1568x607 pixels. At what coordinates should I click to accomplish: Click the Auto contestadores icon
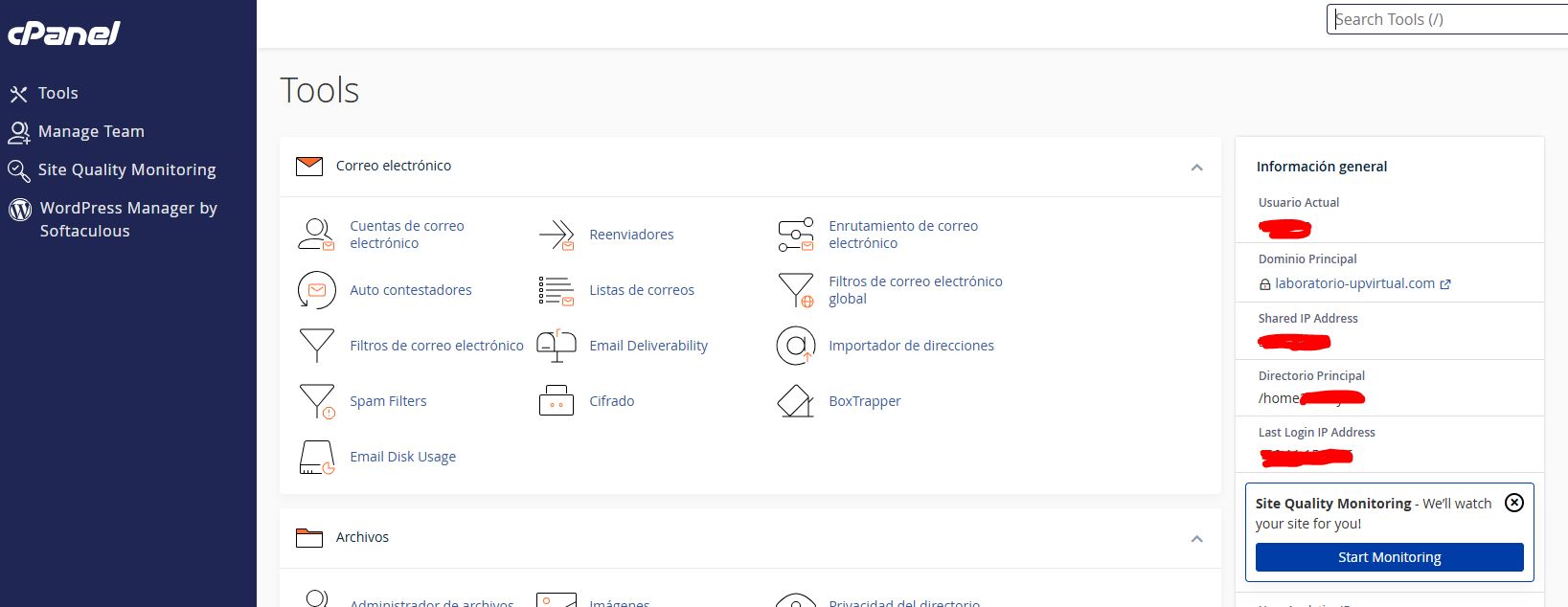click(x=316, y=290)
